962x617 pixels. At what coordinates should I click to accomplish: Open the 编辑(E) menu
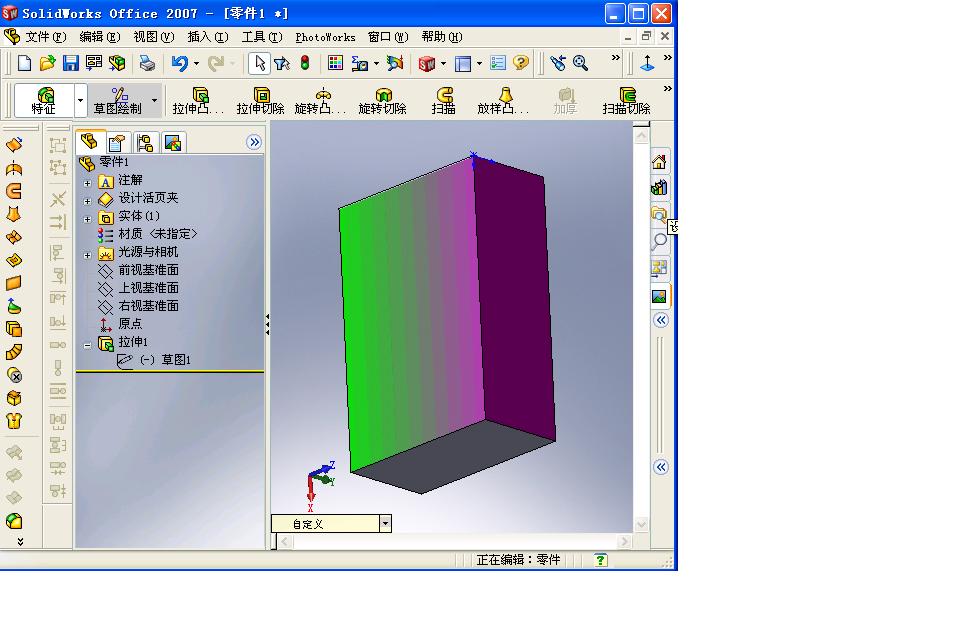pyautogui.click(x=99, y=37)
